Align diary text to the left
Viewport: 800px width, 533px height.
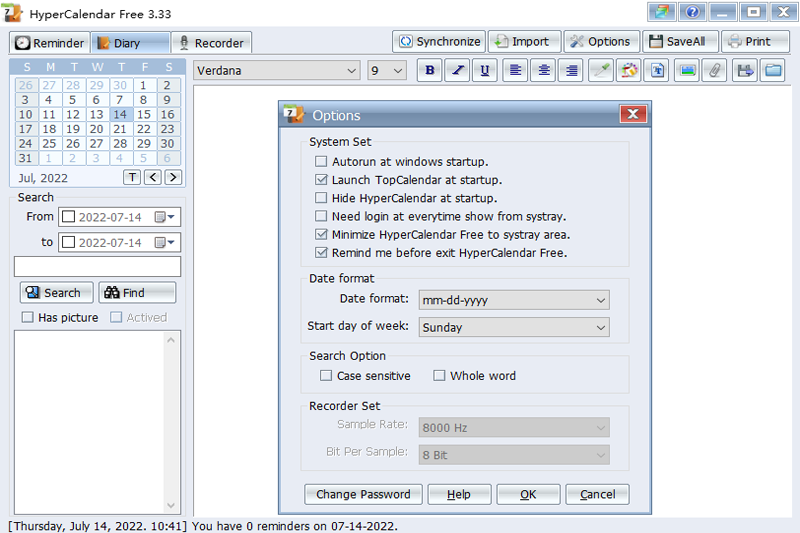(515, 70)
